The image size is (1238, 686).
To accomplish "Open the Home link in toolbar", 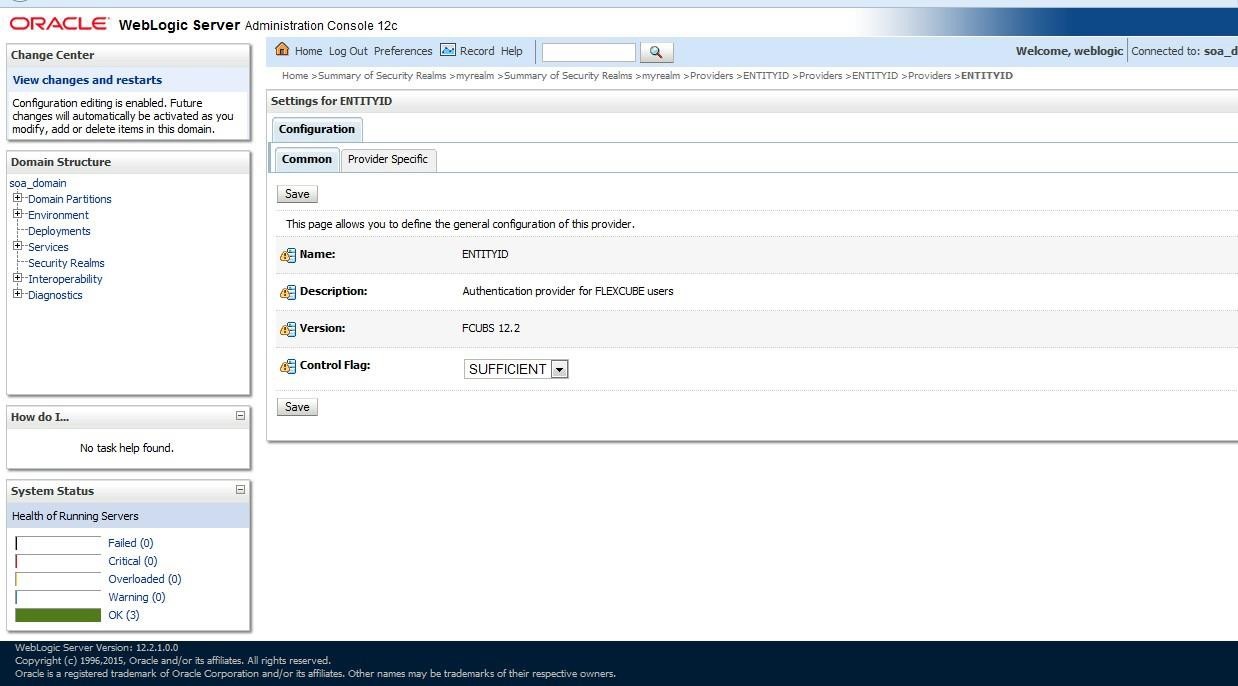I will pyautogui.click(x=308, y=51).
